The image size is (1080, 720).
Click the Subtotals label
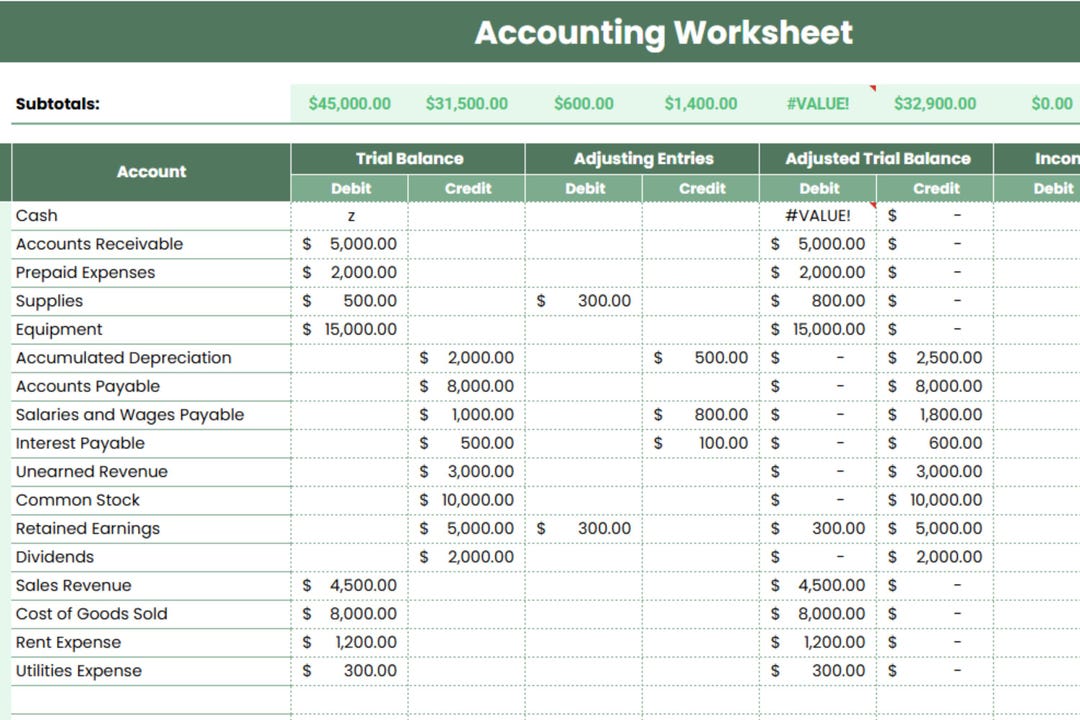[58, 104]
